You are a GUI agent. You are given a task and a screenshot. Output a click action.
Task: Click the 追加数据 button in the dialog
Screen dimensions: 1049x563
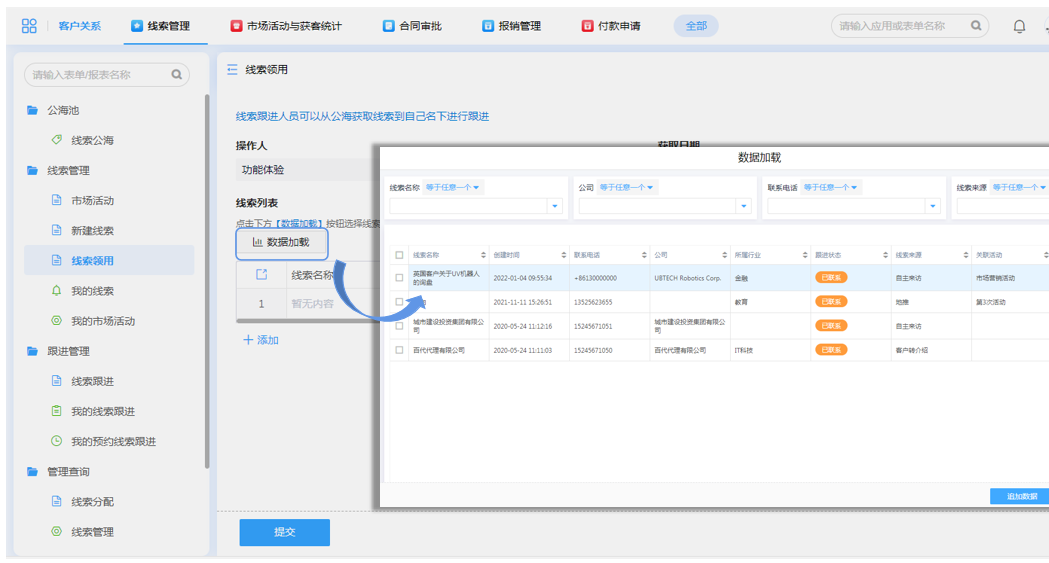coord(1019,496)
